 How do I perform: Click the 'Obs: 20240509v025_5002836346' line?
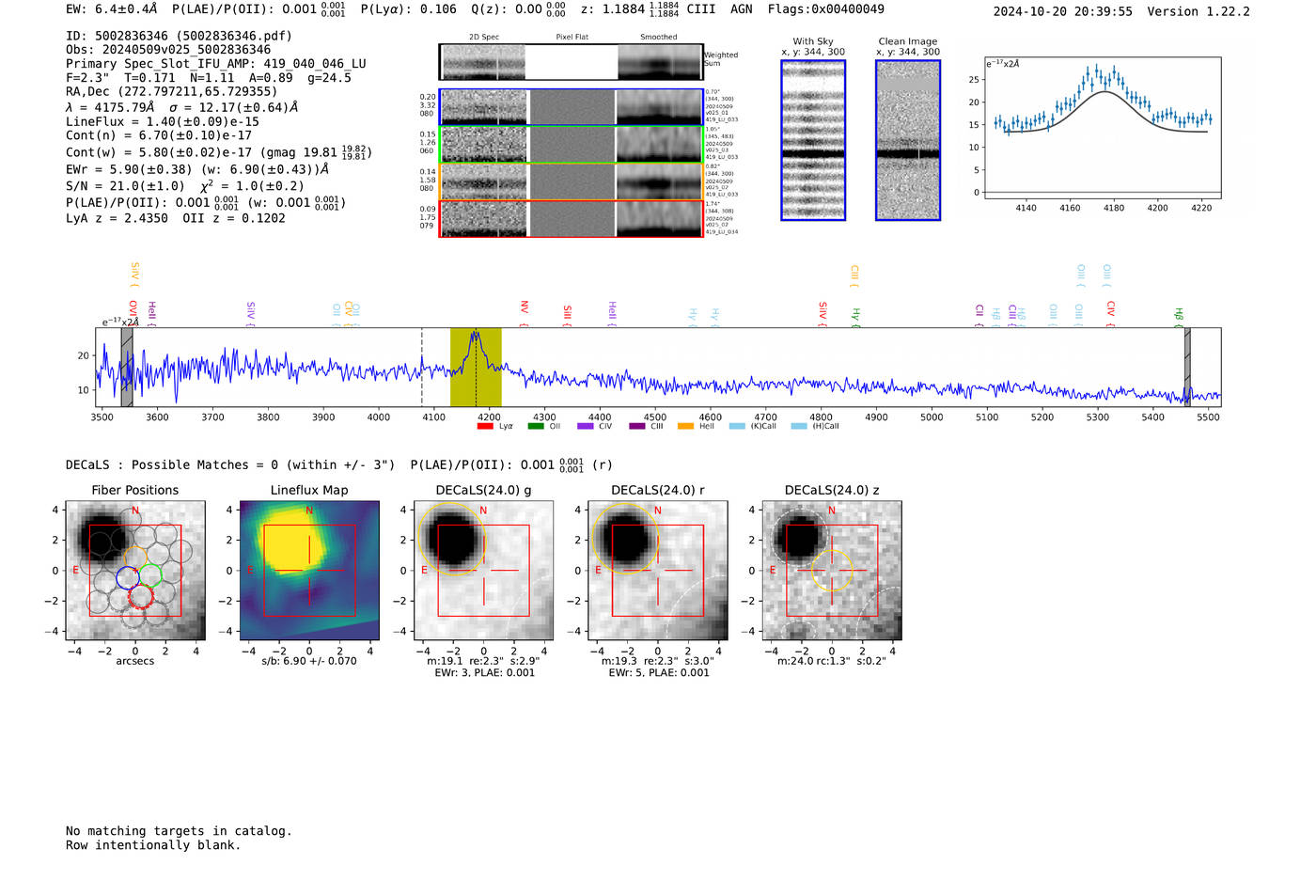click(x=168, y=50)
